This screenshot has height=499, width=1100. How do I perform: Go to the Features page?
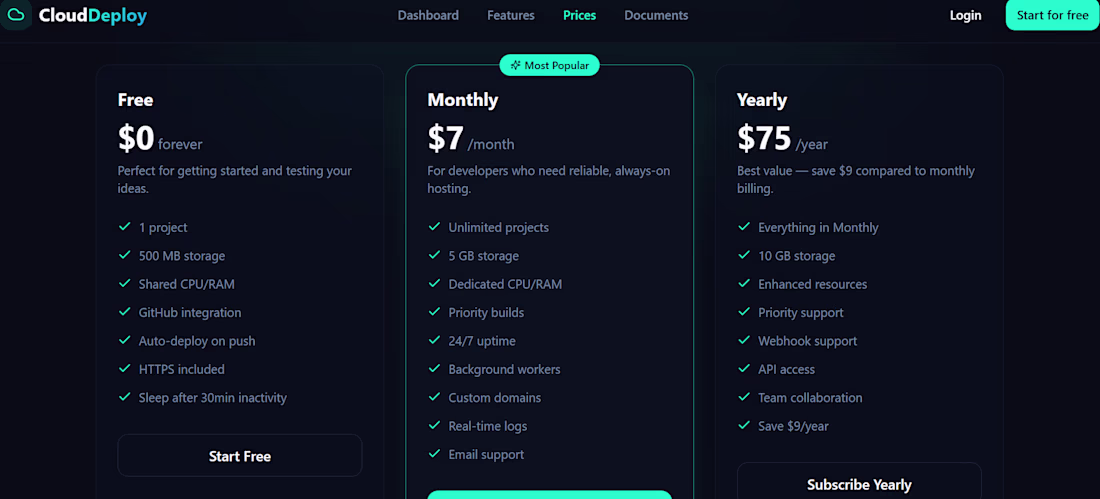511,15
